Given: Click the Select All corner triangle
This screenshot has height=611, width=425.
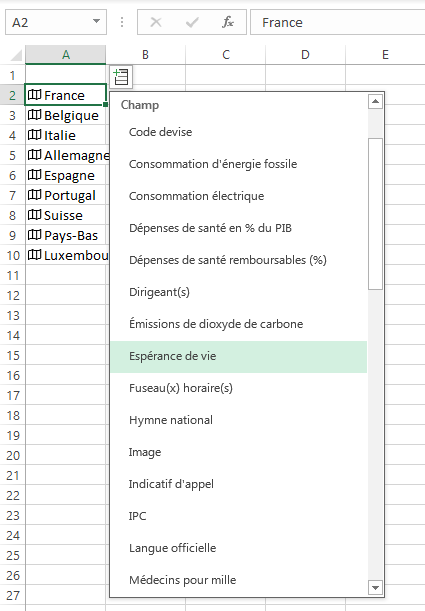Looking at the screenshot, I should pyautogui.click(x=16, y=55).
